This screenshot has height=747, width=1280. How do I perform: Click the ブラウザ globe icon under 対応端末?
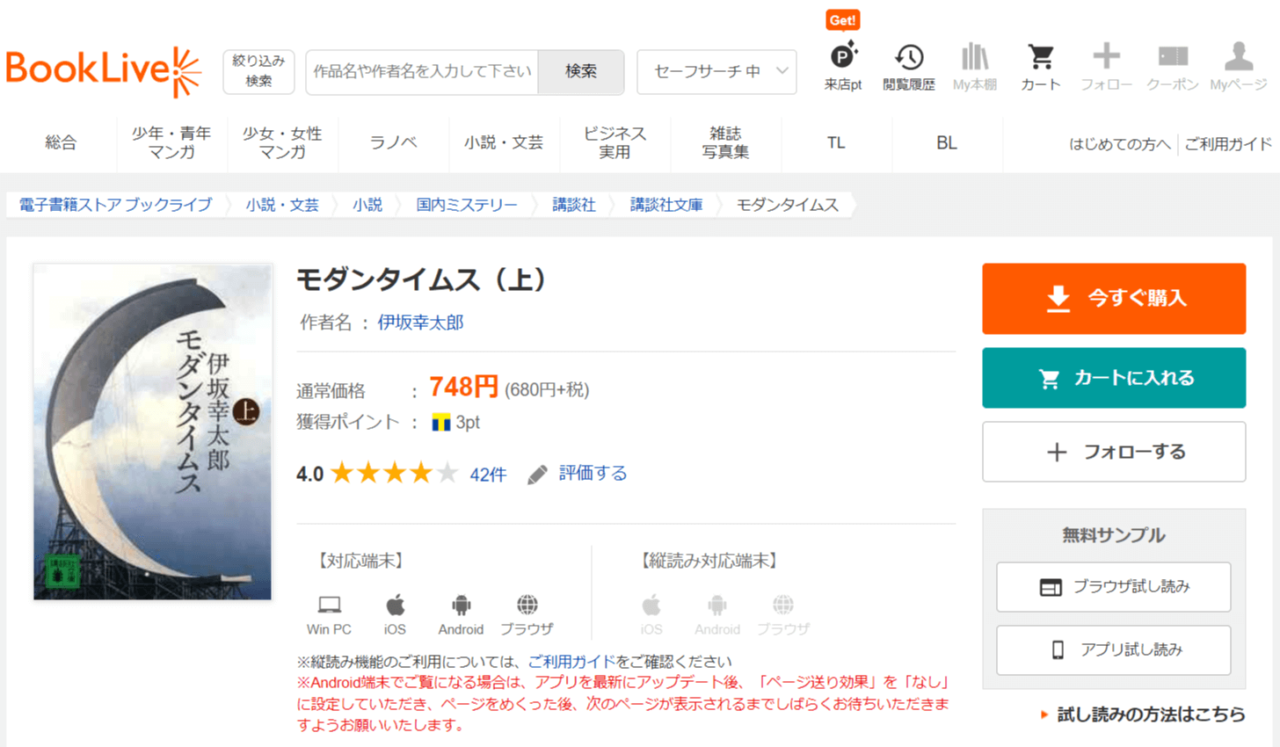527,604
